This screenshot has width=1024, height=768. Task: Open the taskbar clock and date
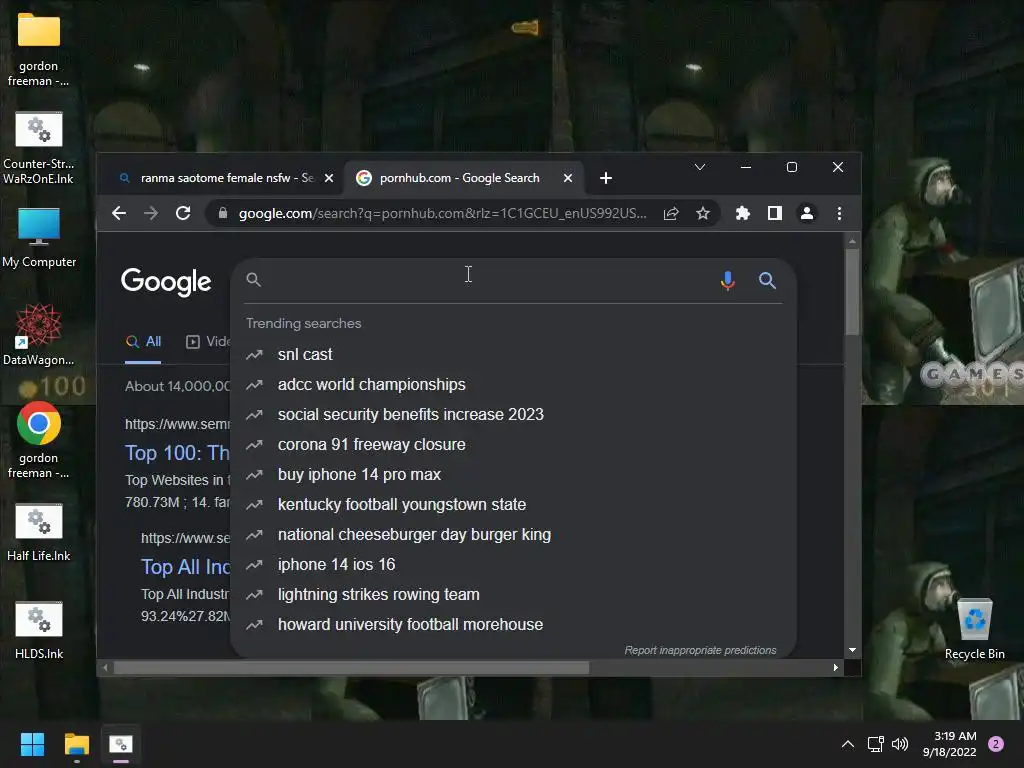pyautogui.click(x=949, y=744)
